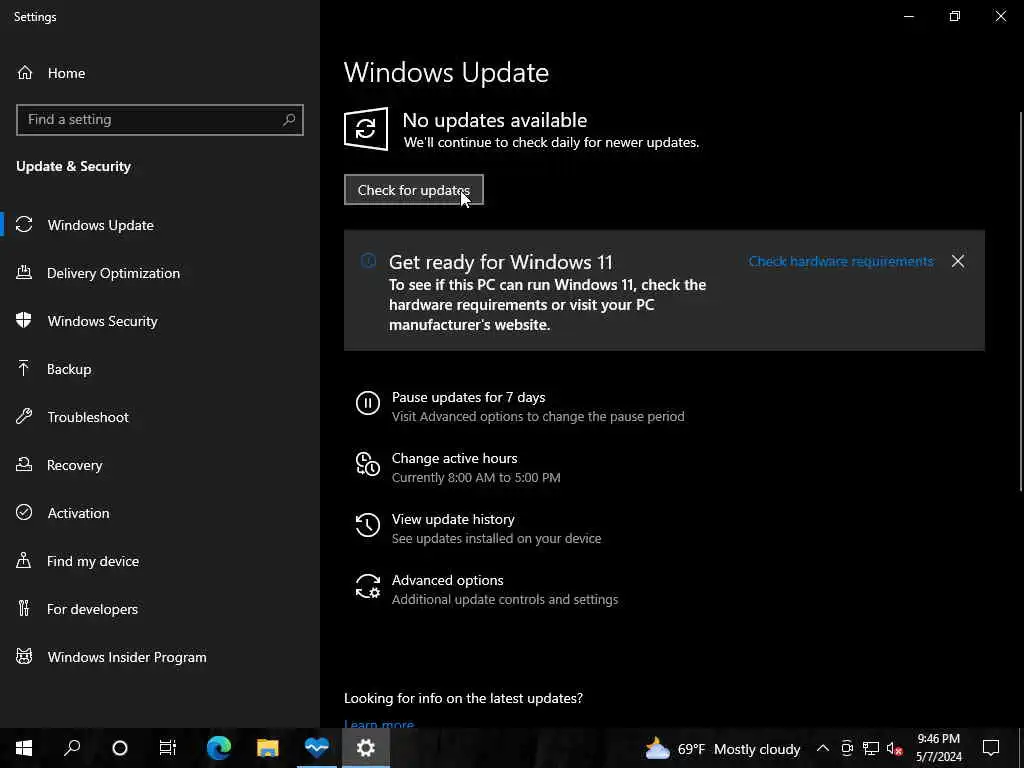
Task: Open the PC Health Check taskbar app
Action: [x=317, y=748]
